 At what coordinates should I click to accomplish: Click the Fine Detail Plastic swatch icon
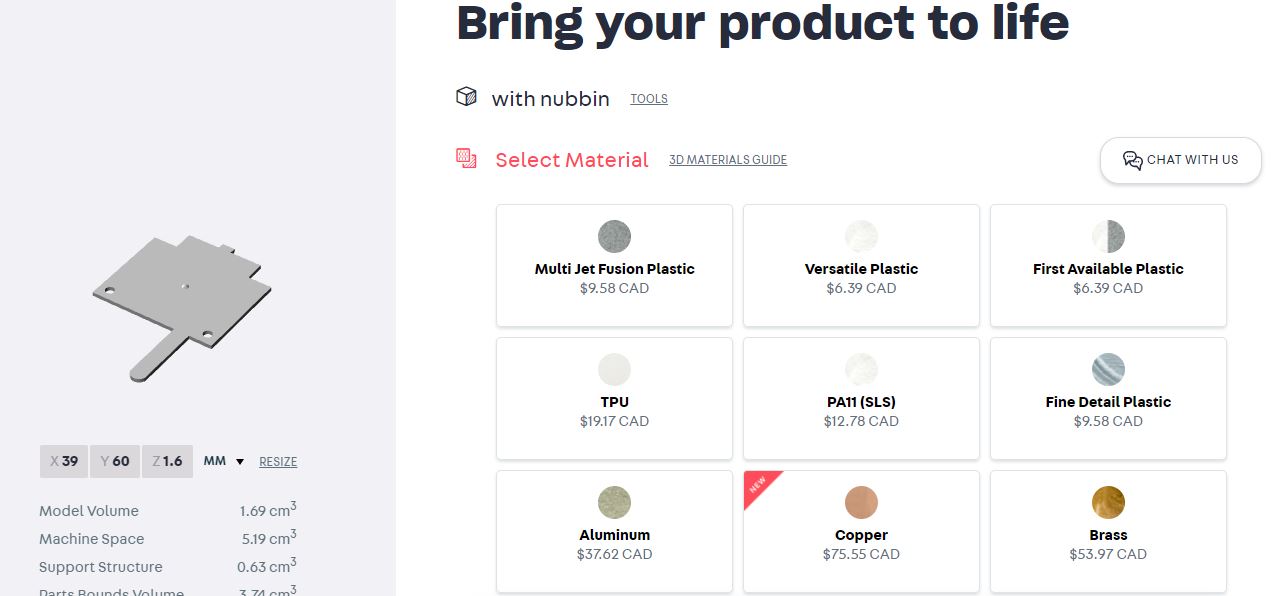[1108, 370]
